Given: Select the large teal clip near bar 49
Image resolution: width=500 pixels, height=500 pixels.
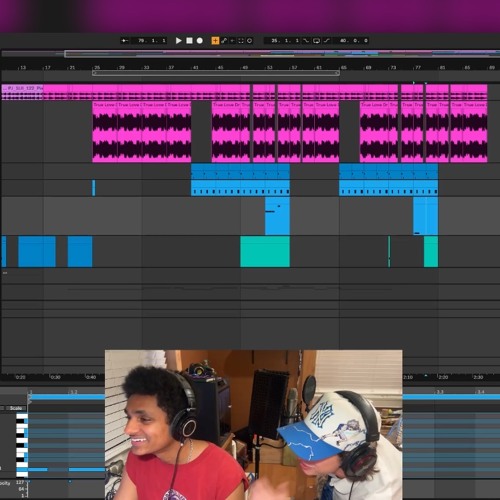Looking at the screenshot, I should 265,252.
